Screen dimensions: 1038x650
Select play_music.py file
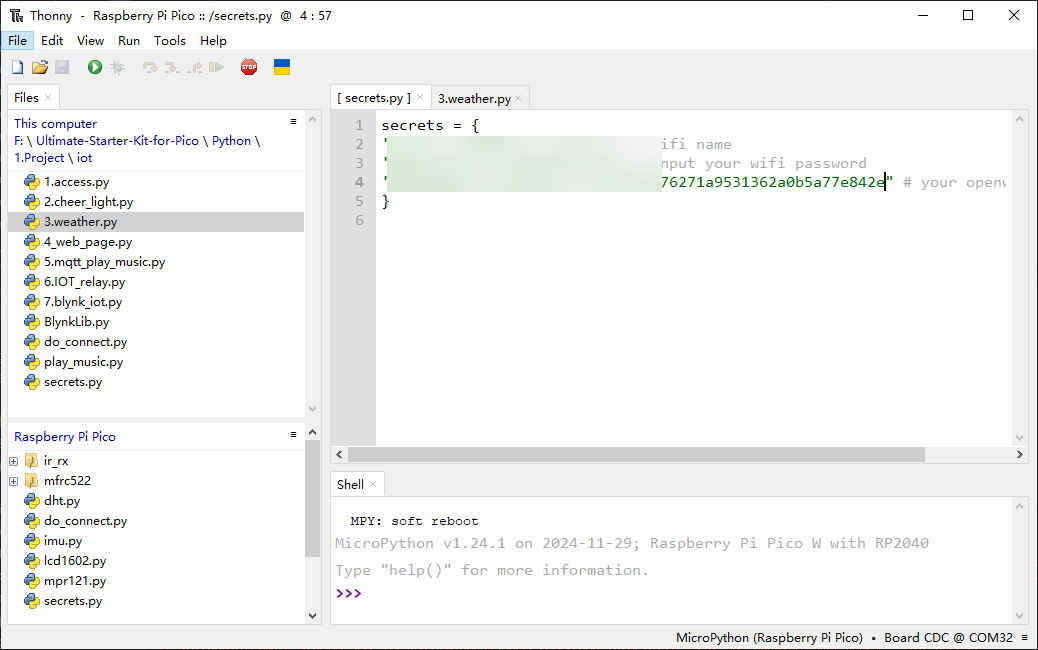coord(83,362)
